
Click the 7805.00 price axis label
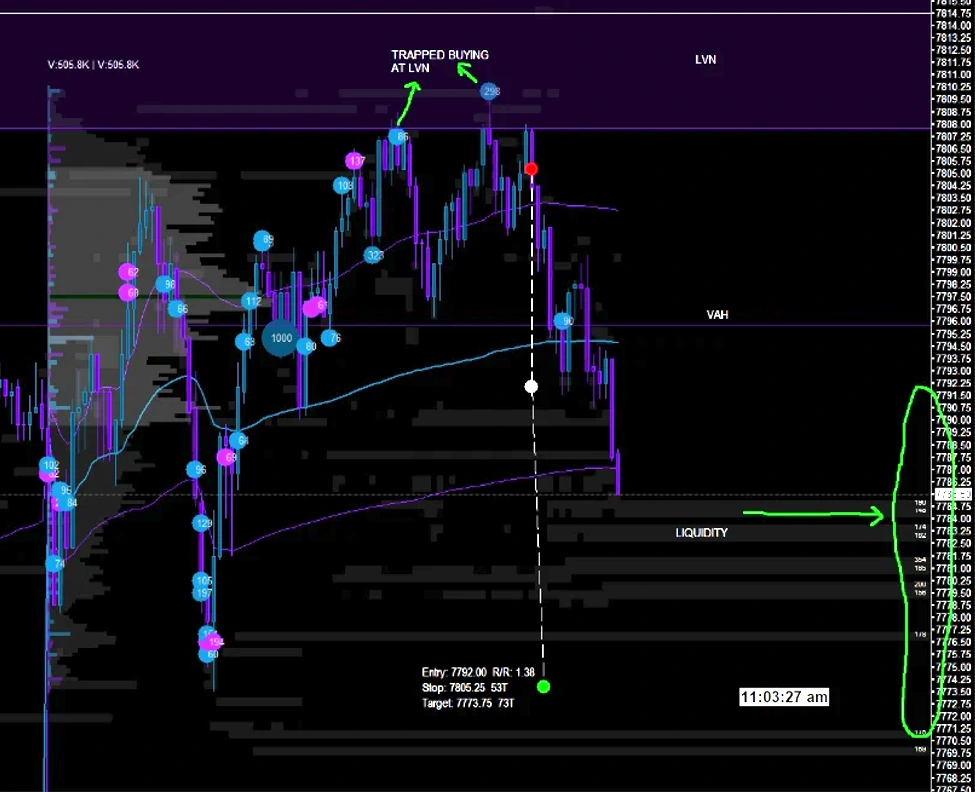[953, 173]
